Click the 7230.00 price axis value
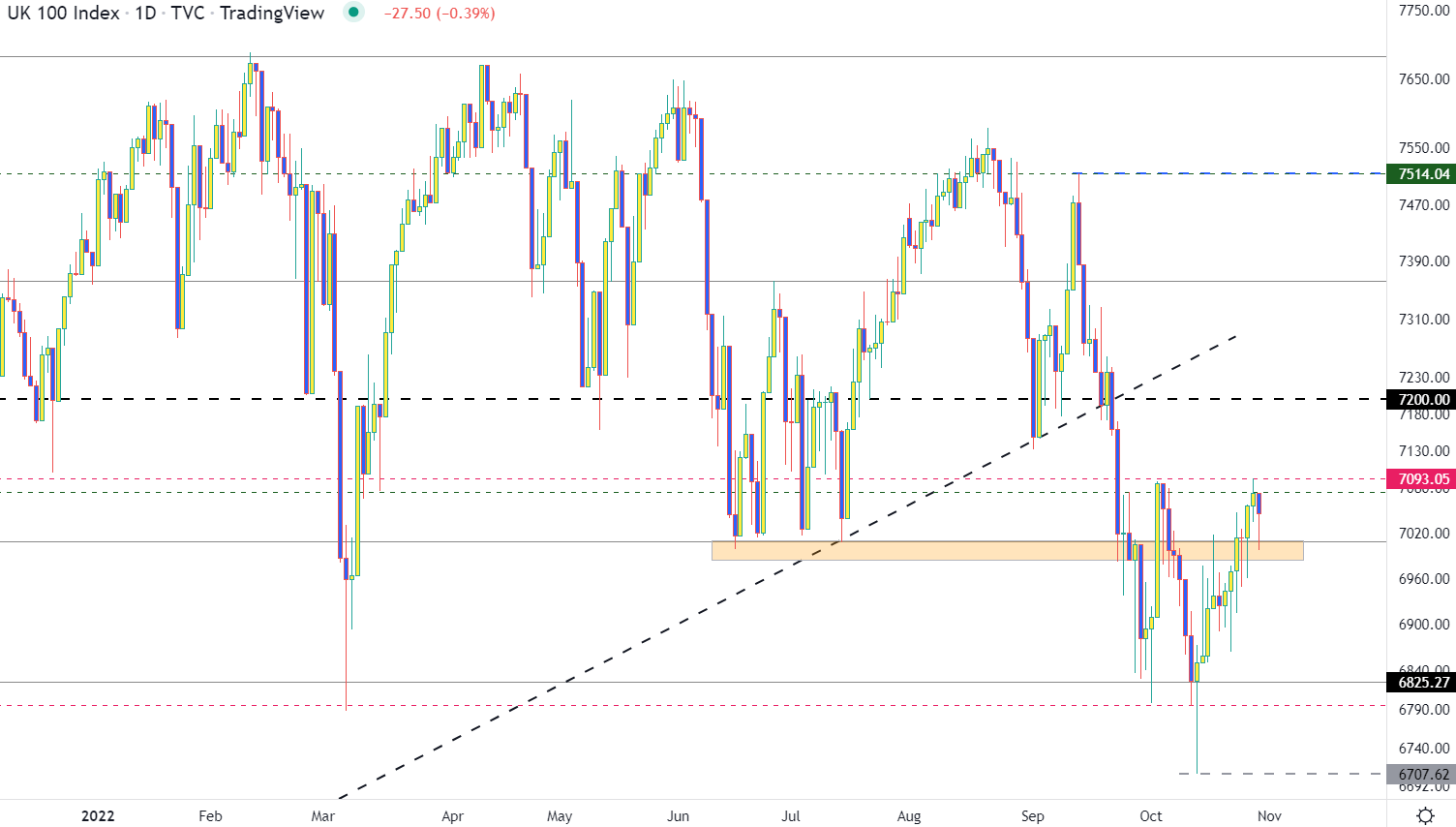 (x=1424, y=377)
